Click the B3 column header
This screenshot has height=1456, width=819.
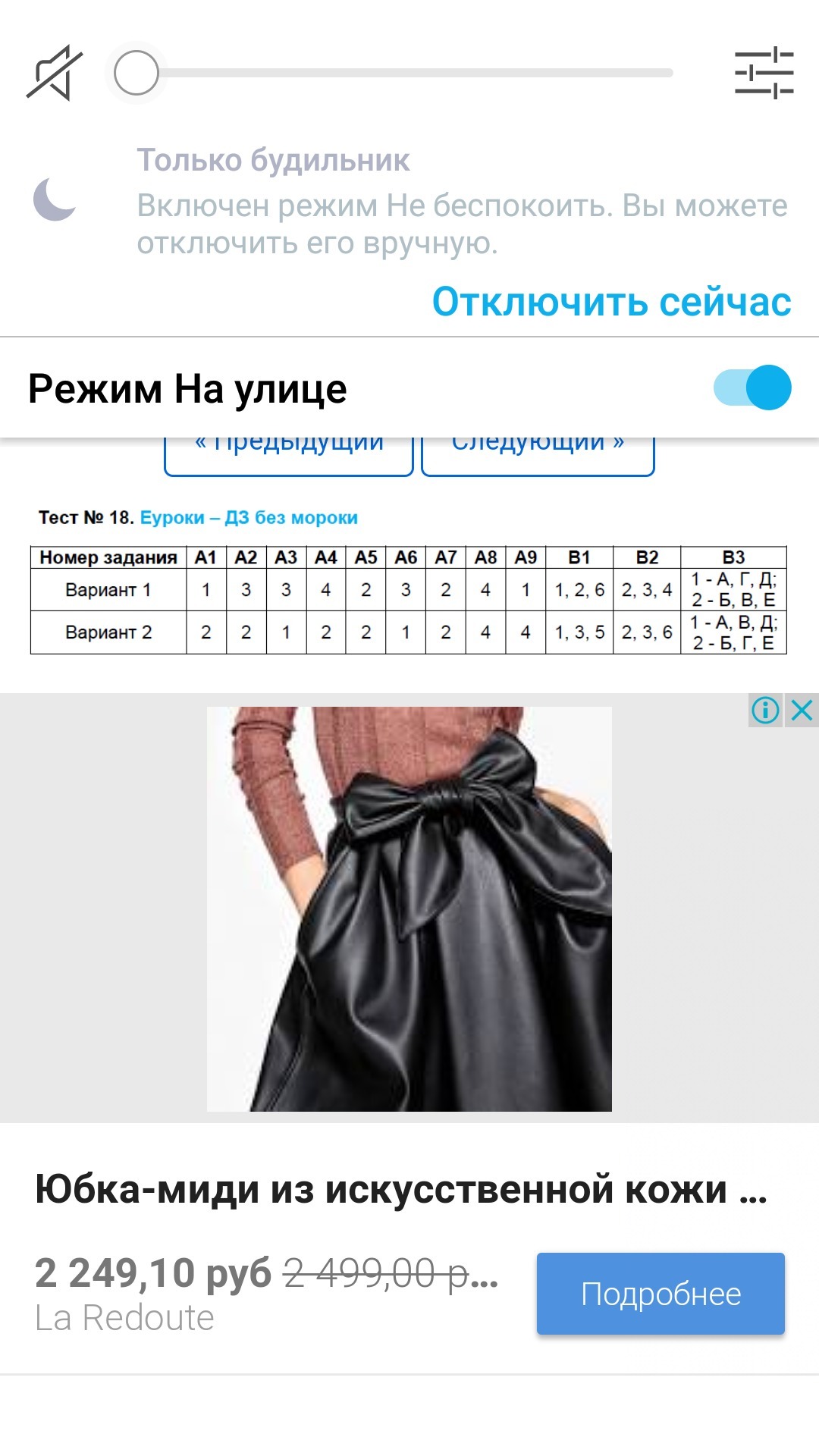[x=733, y=557]
